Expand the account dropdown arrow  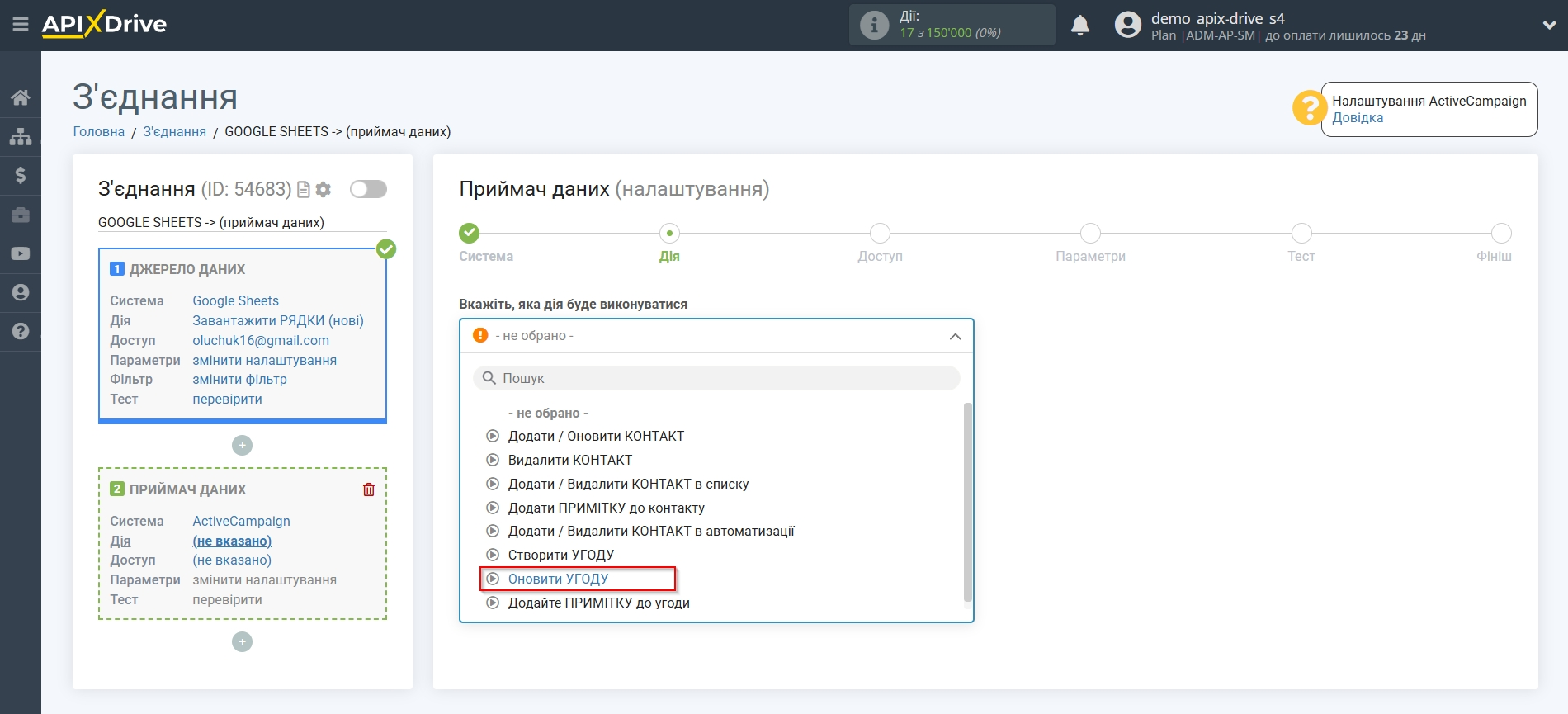pos(1549,25)
